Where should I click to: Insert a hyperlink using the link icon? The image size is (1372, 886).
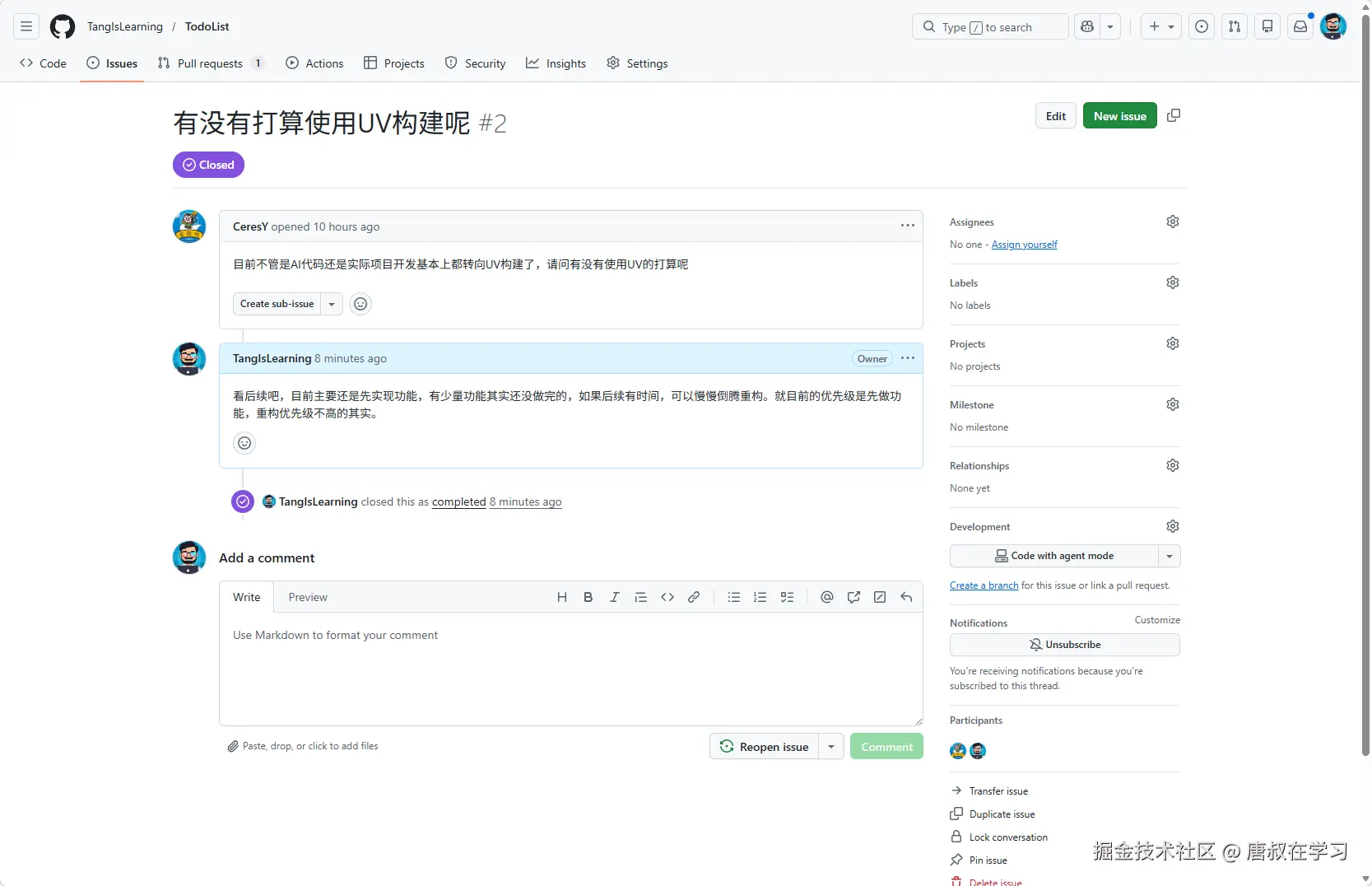(x=694, y=597)
